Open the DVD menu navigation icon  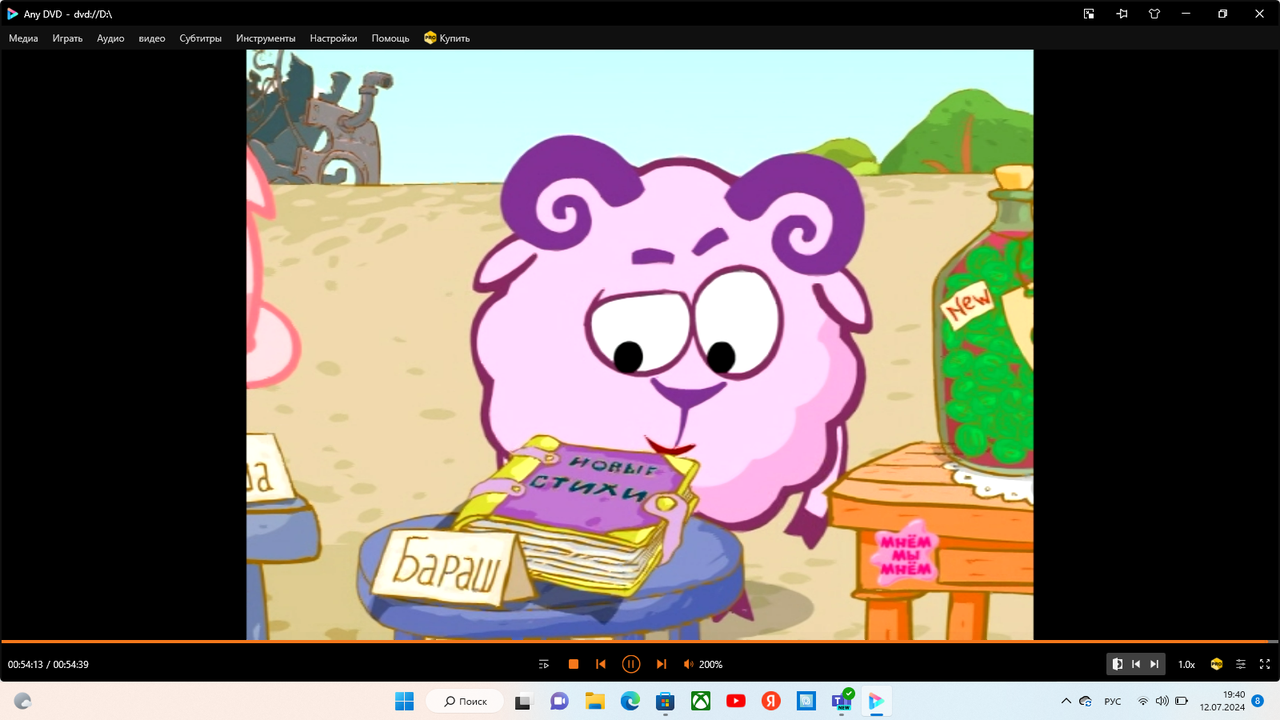1118,664
